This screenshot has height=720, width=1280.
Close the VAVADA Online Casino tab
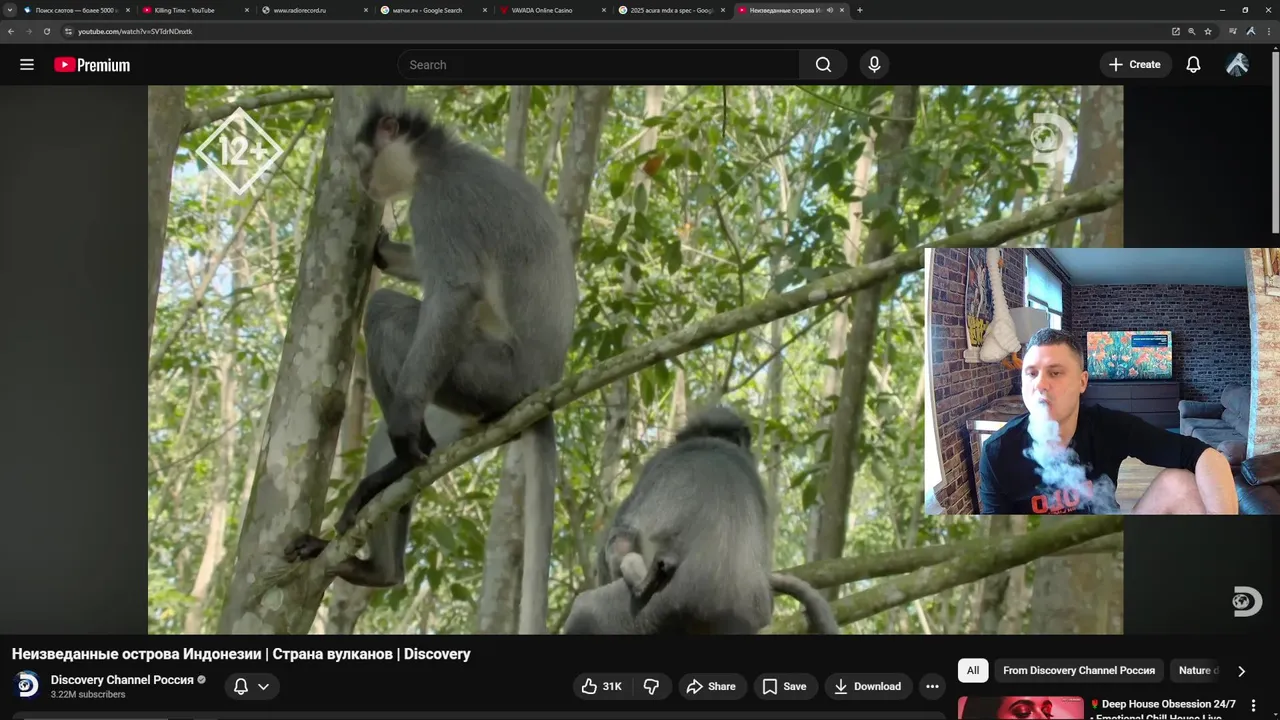[x=604, y=10]
